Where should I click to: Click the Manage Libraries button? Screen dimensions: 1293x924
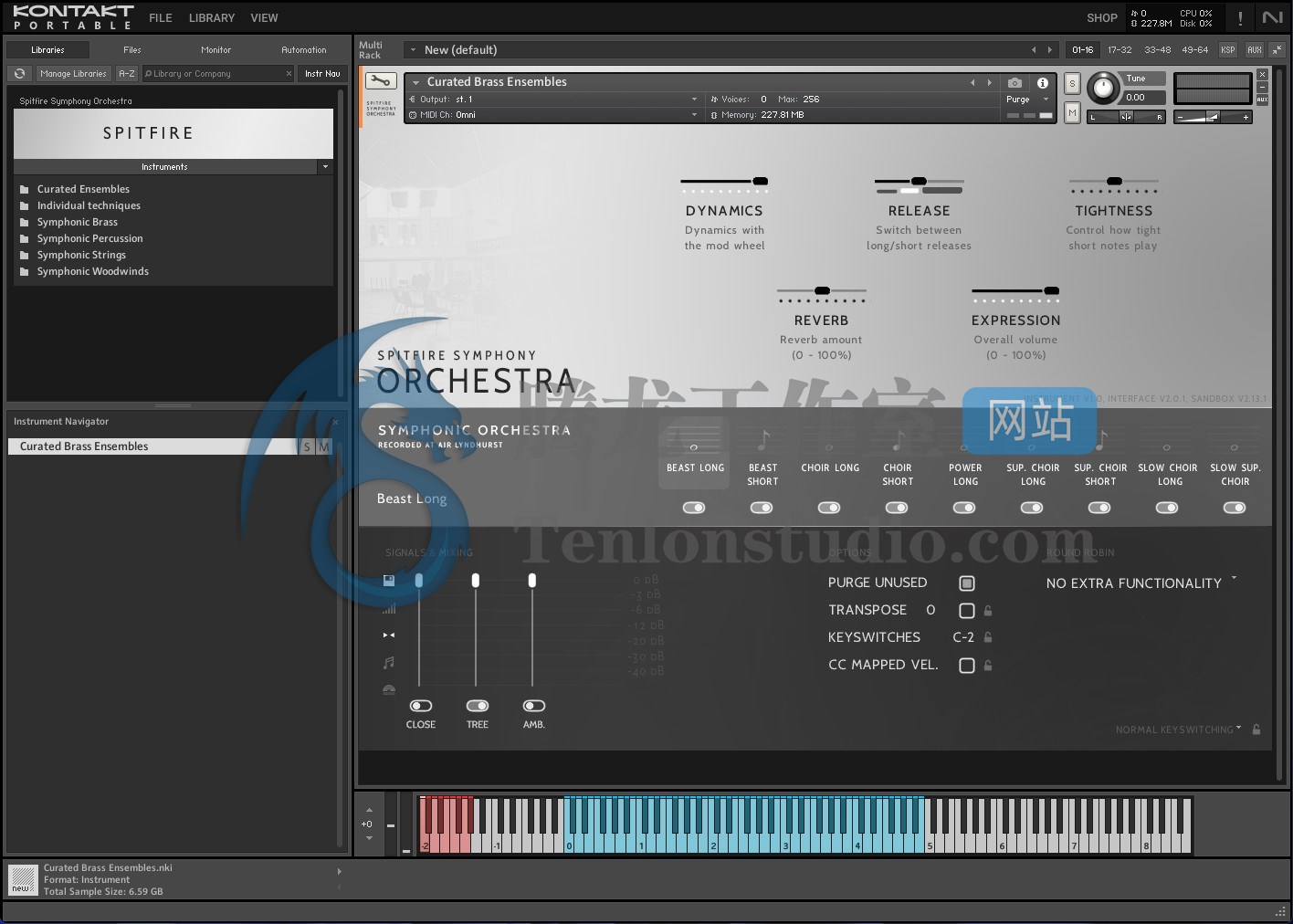(73, 74)
